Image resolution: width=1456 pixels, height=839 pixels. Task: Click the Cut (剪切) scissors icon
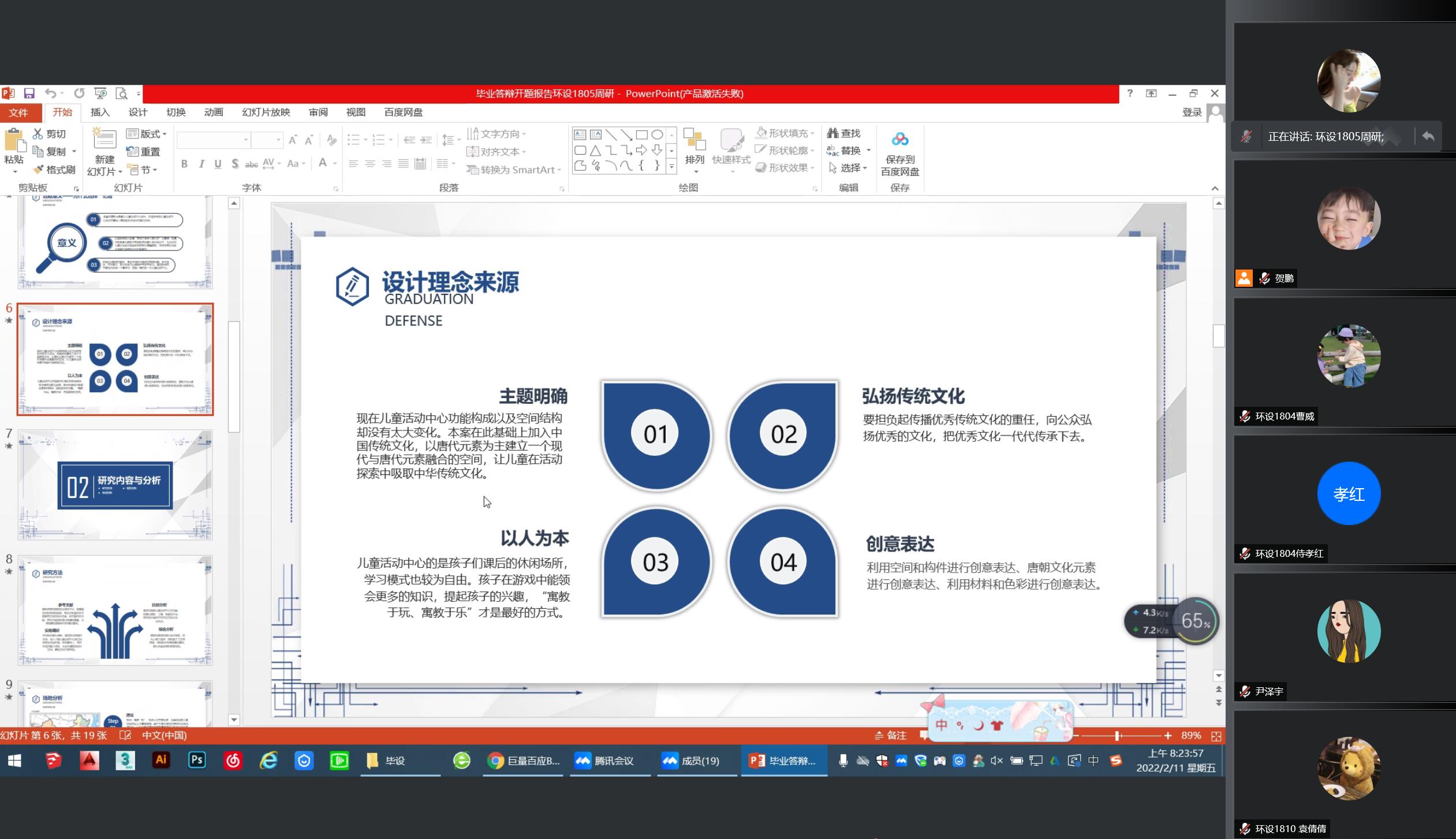click(38, 134)
